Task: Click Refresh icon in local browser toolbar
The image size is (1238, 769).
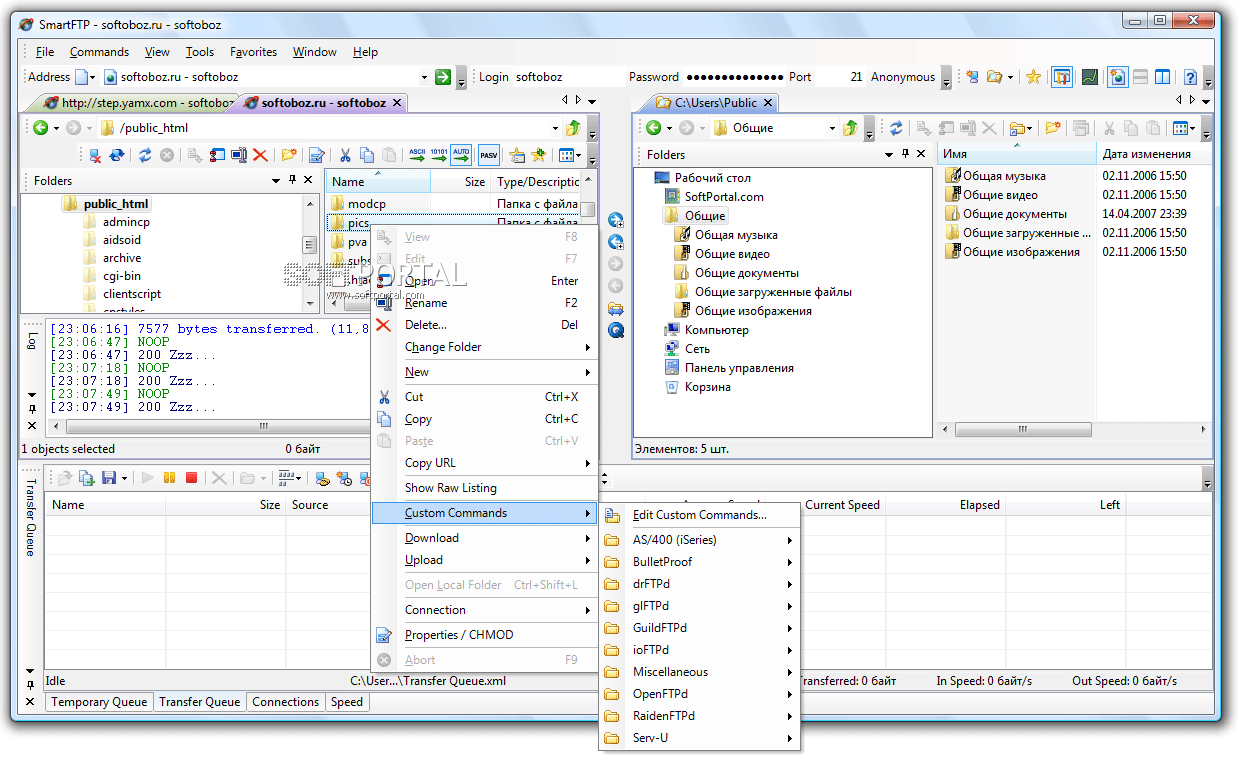Action: 896,128
